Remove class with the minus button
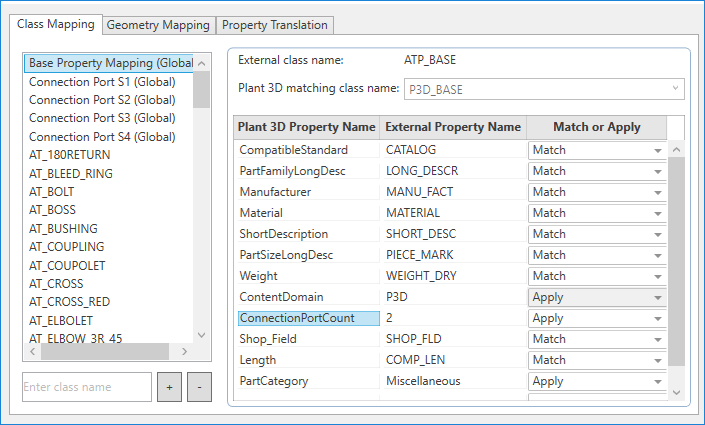705x425 pixels. [x=199, y=387]
